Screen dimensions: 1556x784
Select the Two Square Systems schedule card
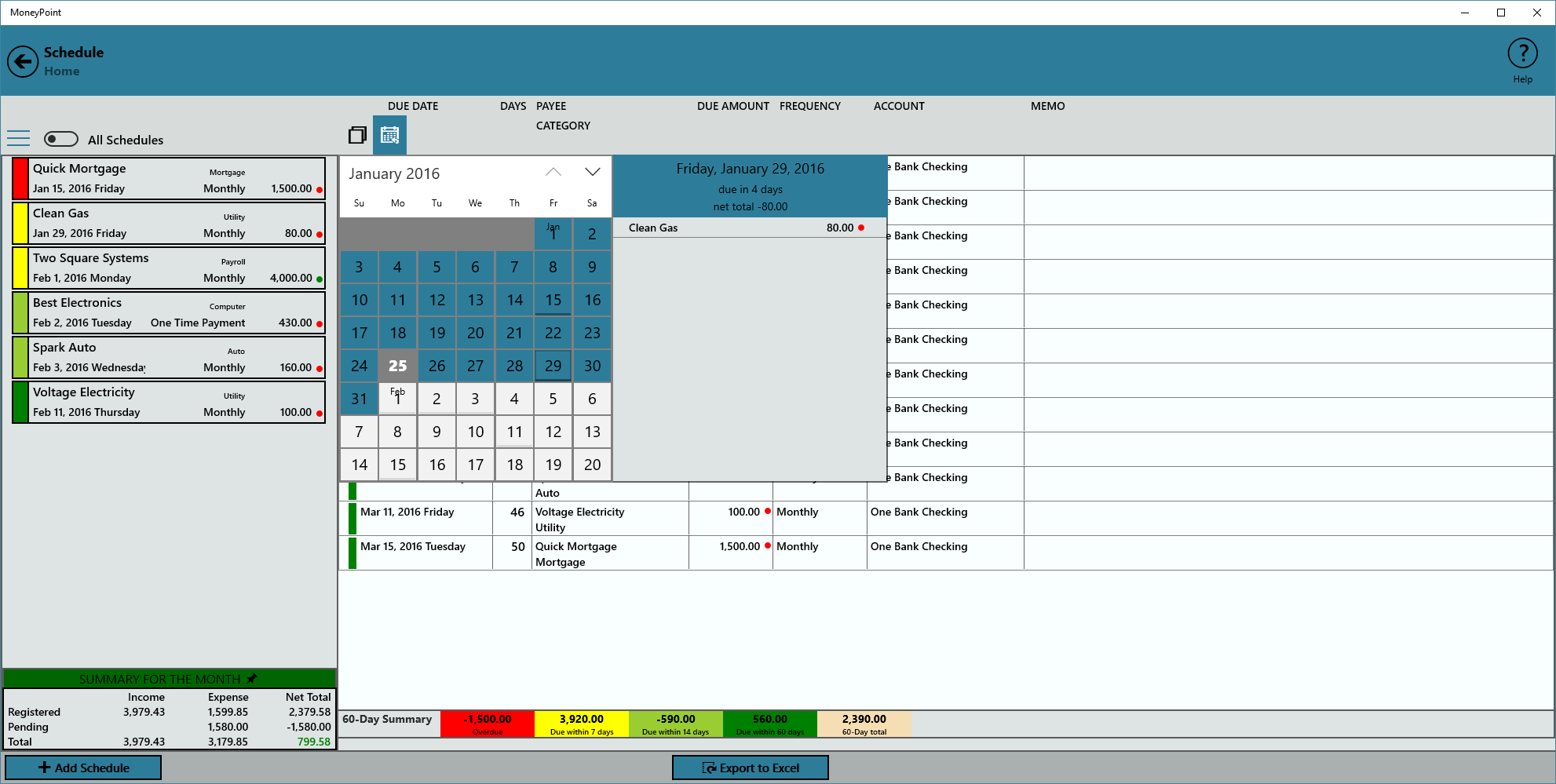[169, 268]
